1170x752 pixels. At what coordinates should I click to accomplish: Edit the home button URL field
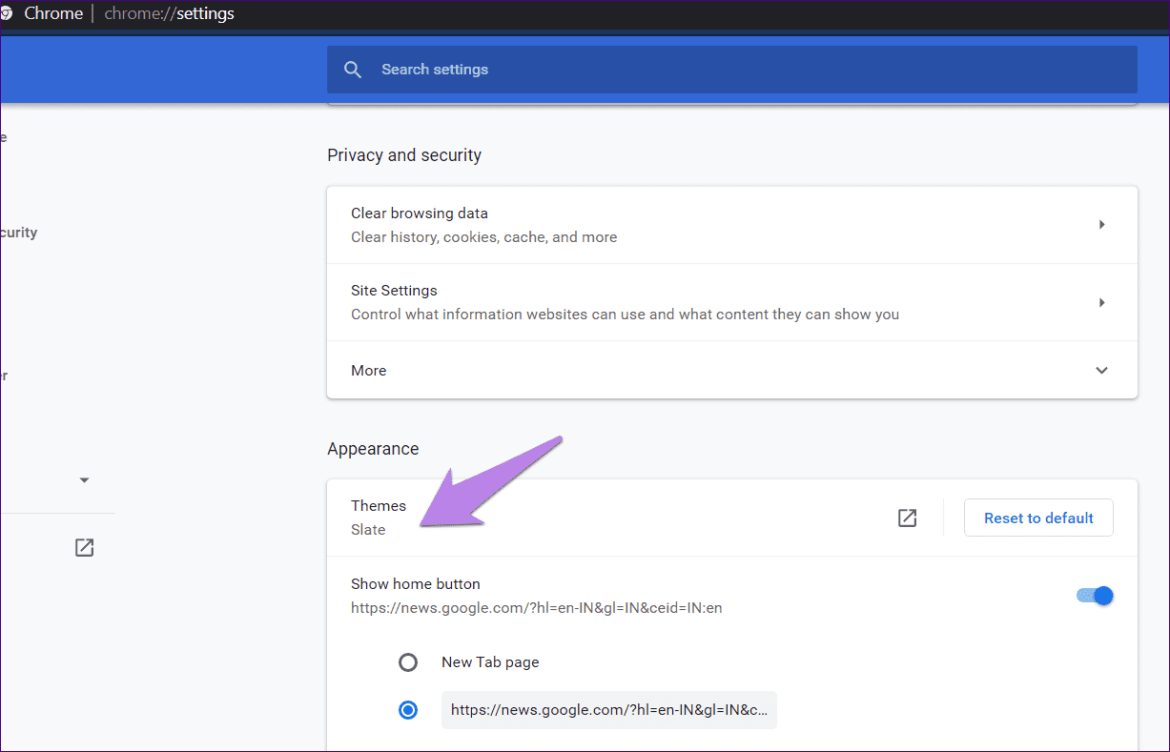(609, 709)
